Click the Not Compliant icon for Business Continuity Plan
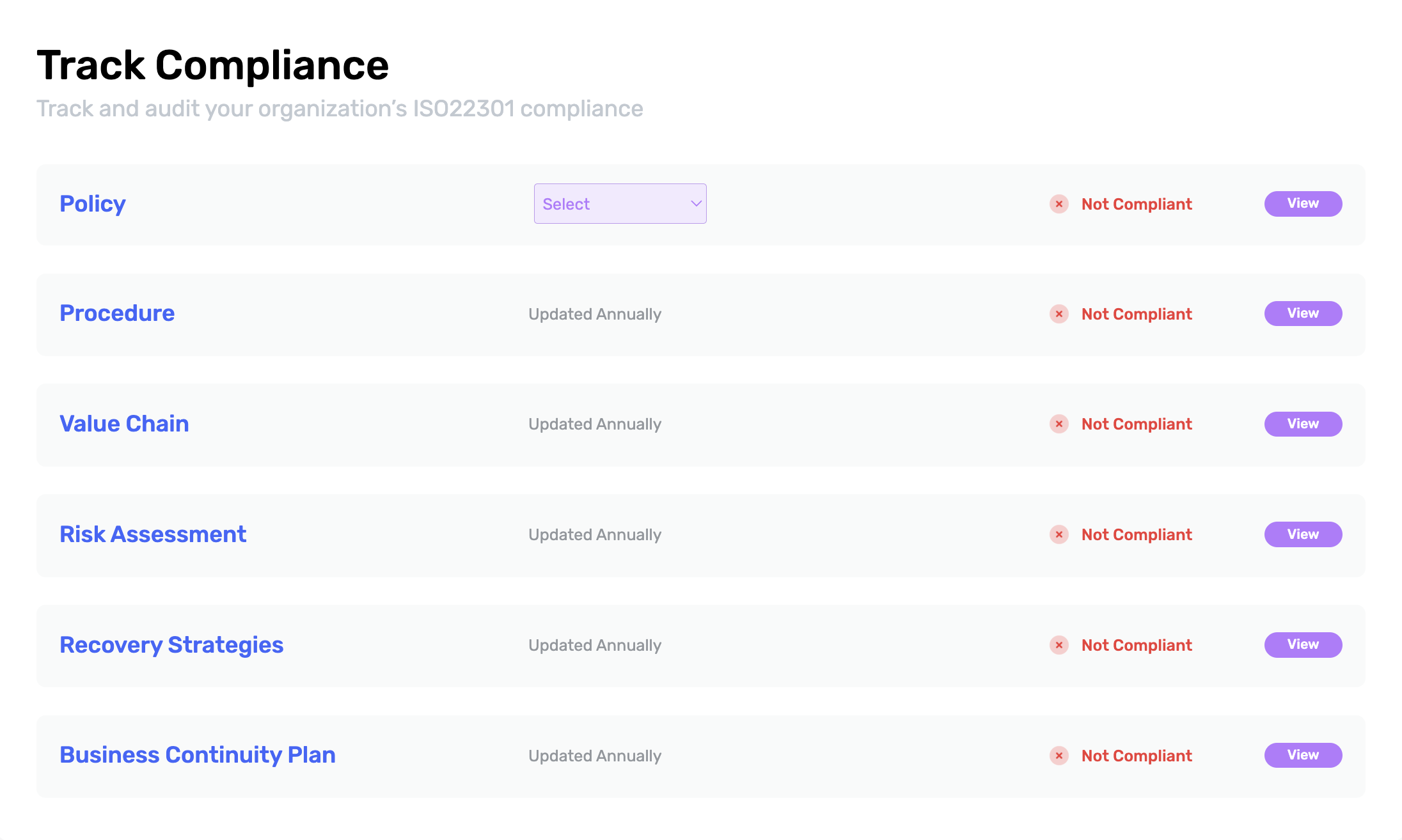1402x840 pixels. pos(1059,755)
